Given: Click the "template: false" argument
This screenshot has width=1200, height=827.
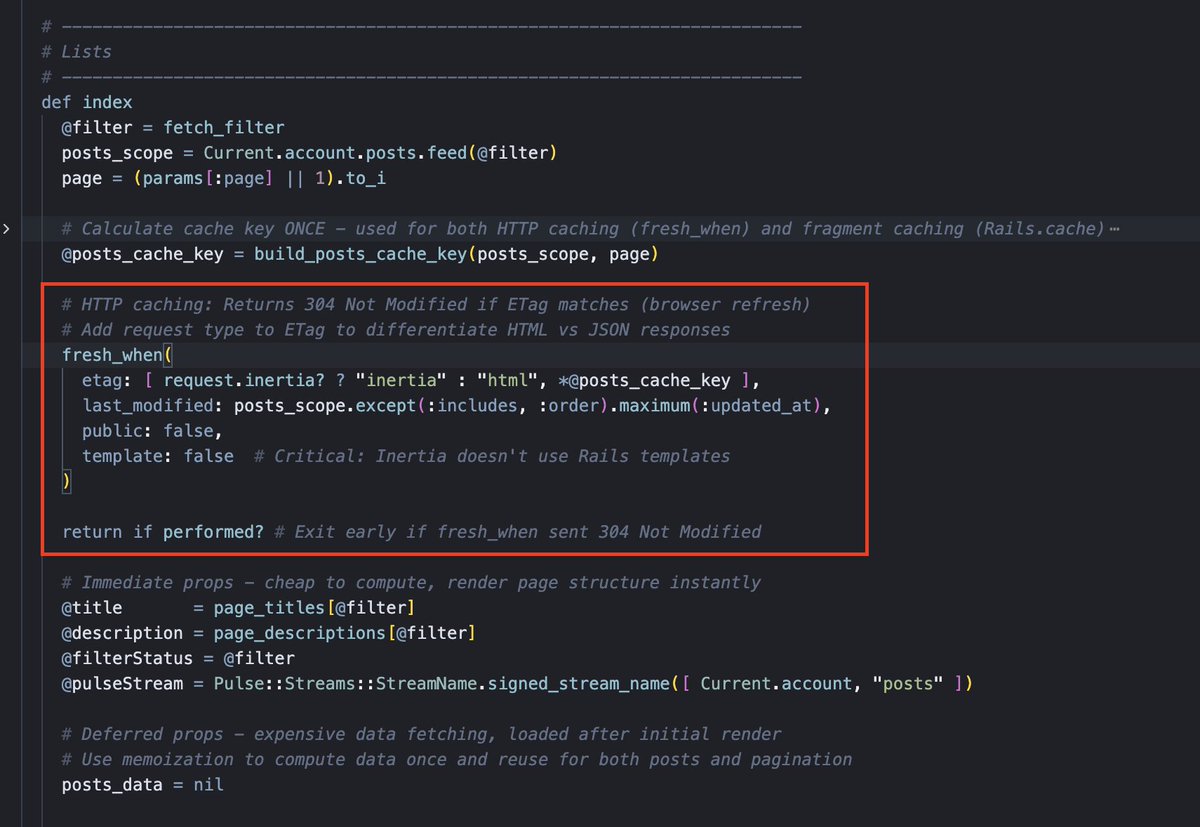Looking at the screenshot, I should 158,456.
